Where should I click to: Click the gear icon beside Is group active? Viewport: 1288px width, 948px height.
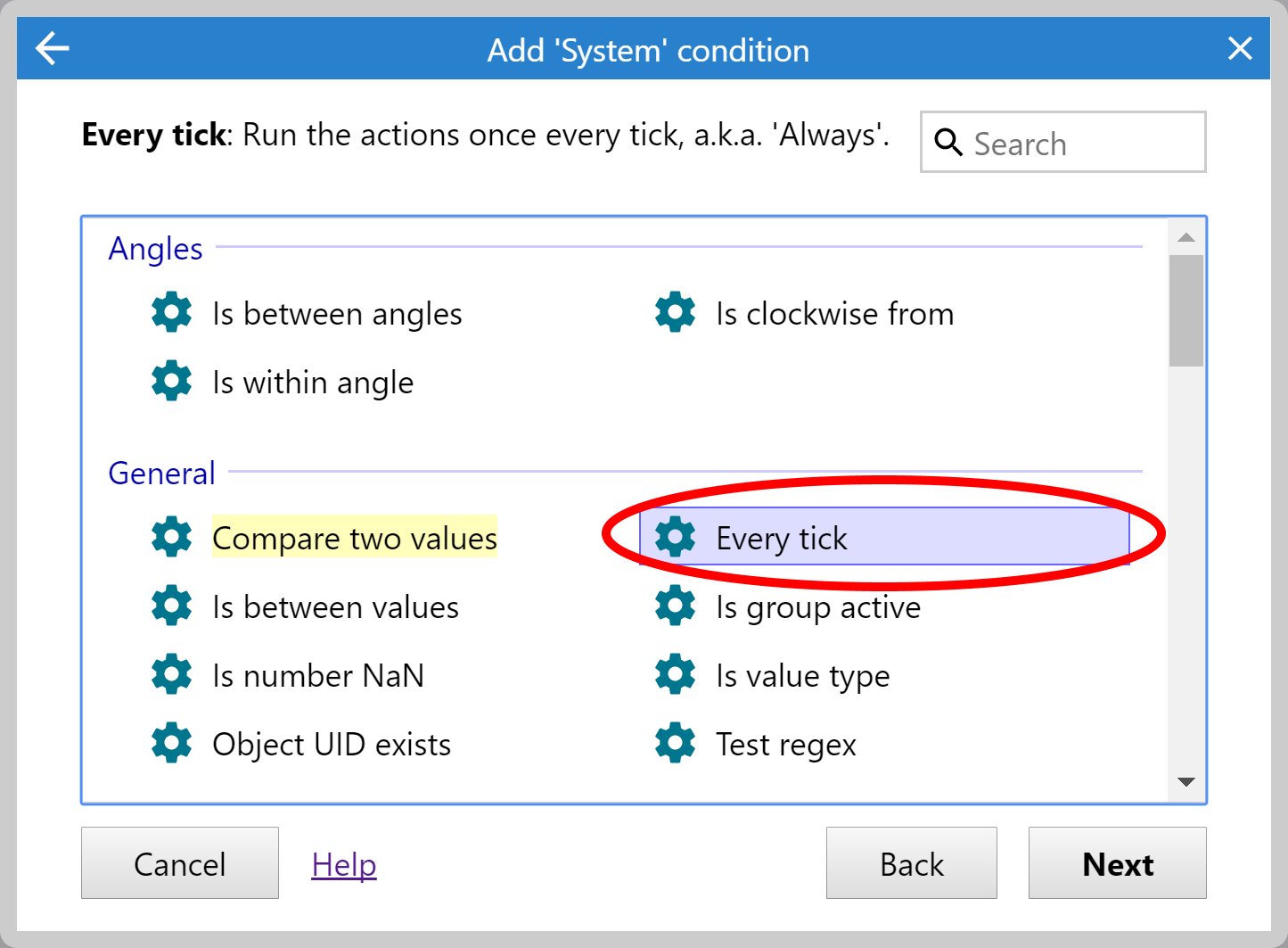coord(675,606)
